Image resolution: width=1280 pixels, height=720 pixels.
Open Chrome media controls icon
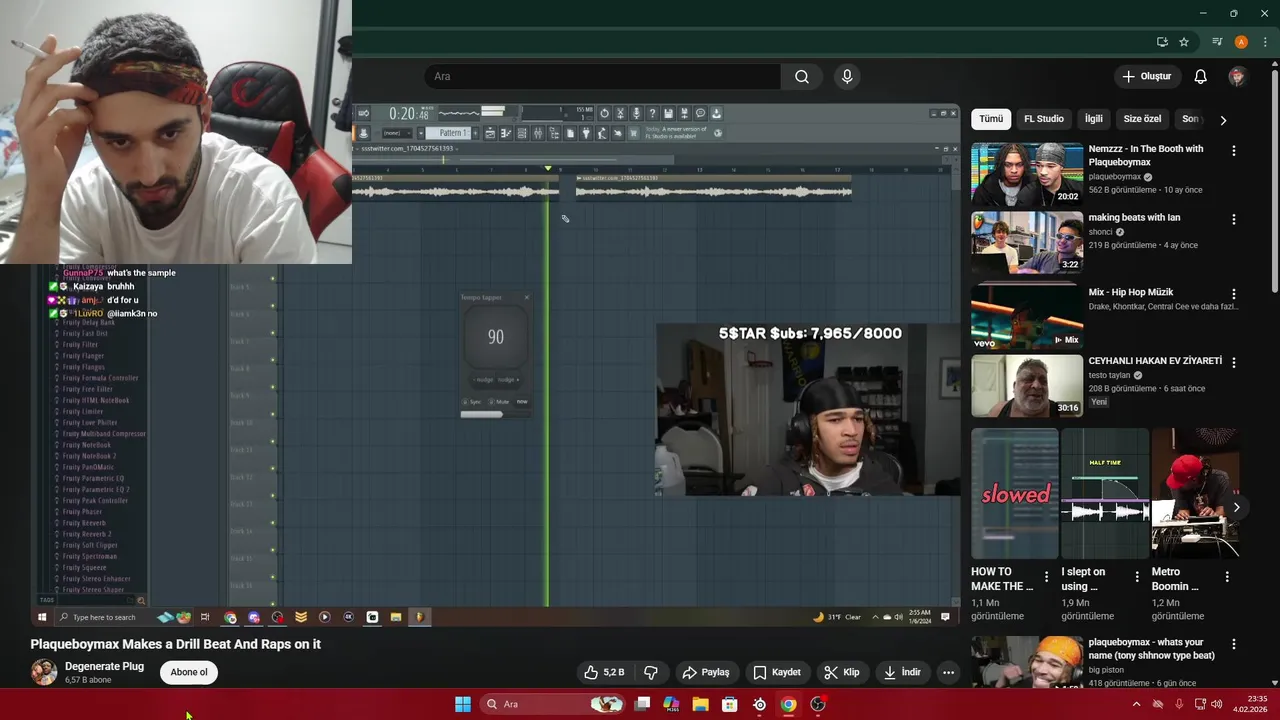[1217, 42]
